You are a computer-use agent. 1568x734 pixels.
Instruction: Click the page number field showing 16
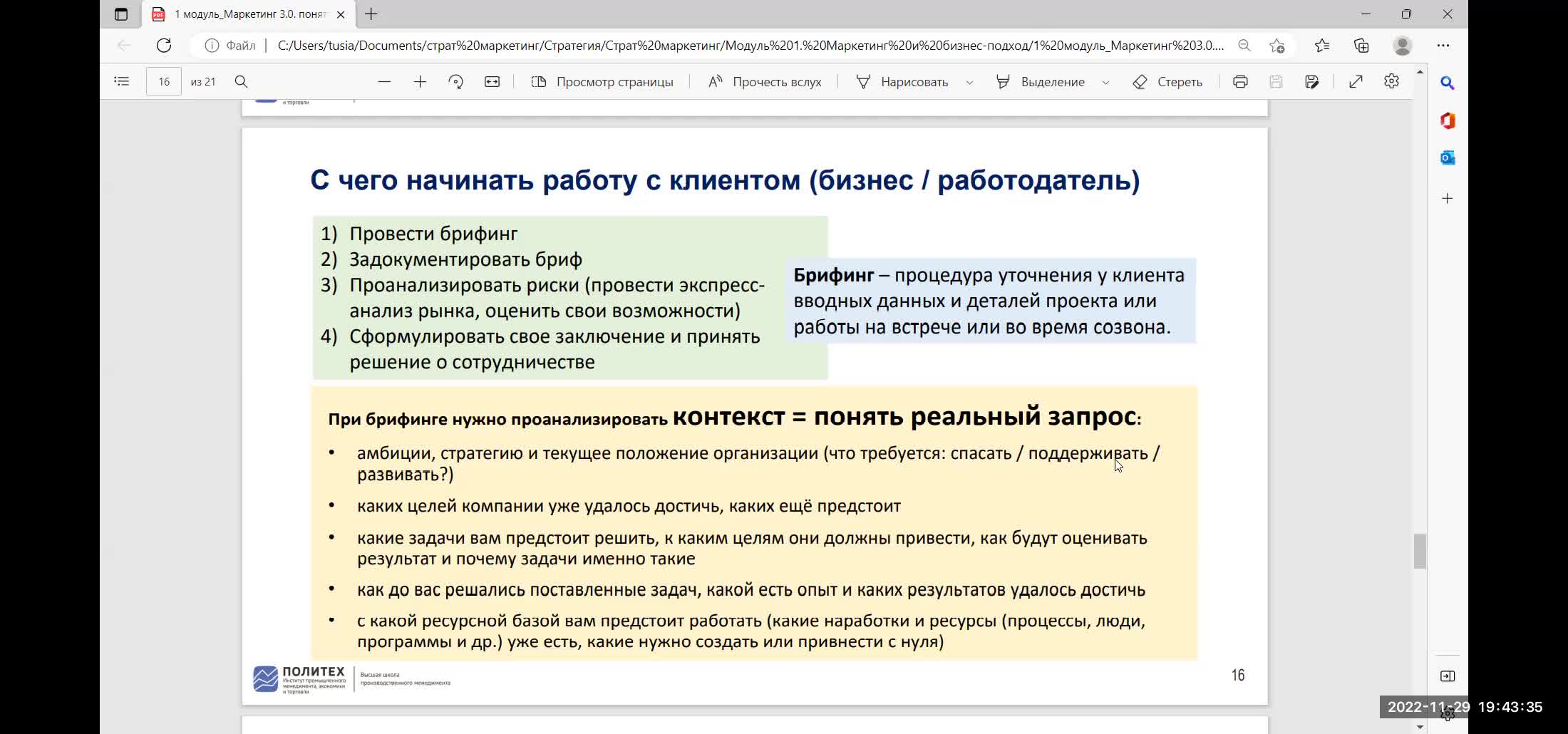pos(164,82)
